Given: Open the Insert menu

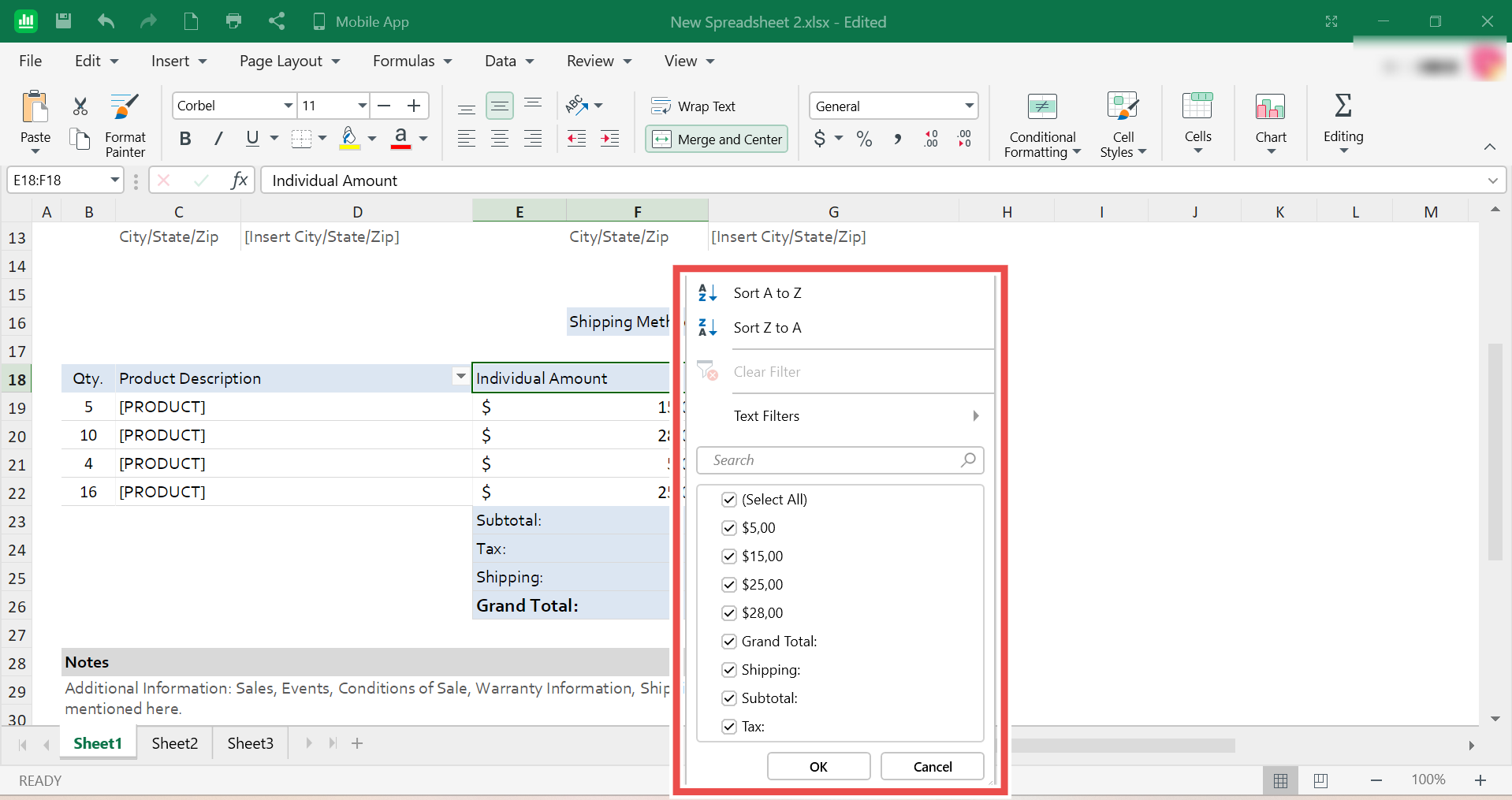Looking at the screenshot, I should click(178, 61).
